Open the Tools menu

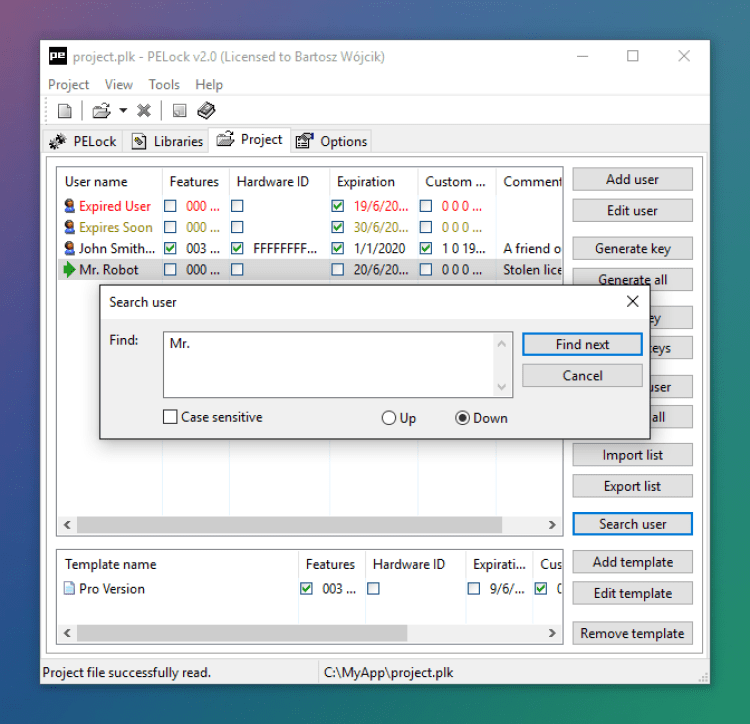point(164,85)
